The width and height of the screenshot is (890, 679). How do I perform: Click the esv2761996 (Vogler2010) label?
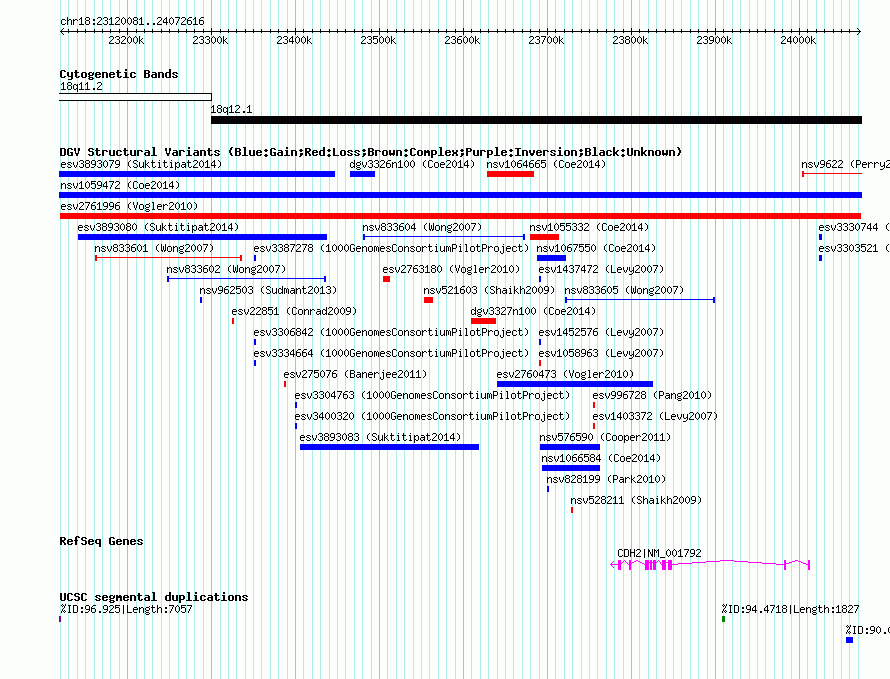129,206
